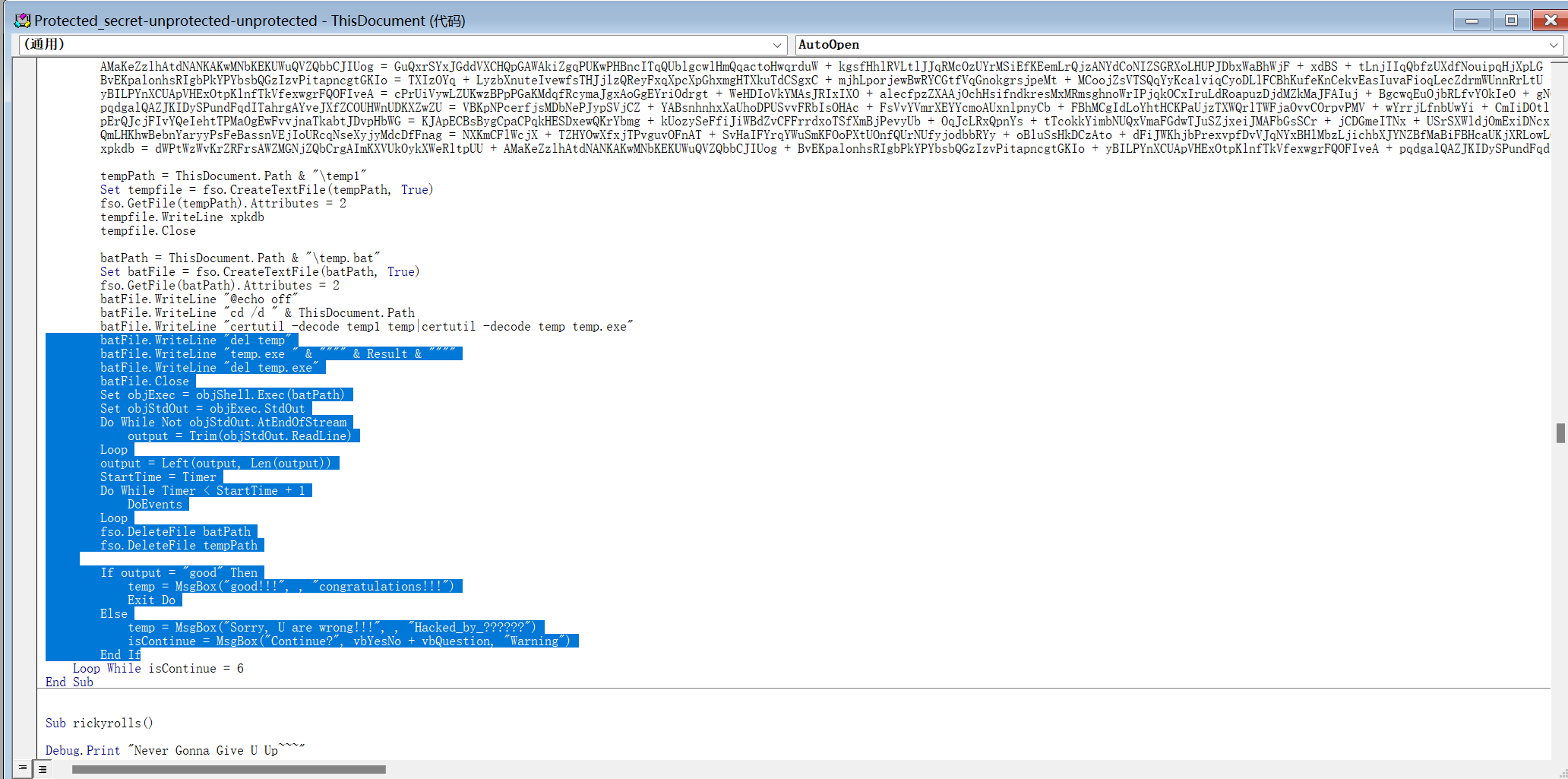Image resolution: width=1568 pixels, height=779 pixels.
Task: Click the 'Else' line
Action: point(114,613)
